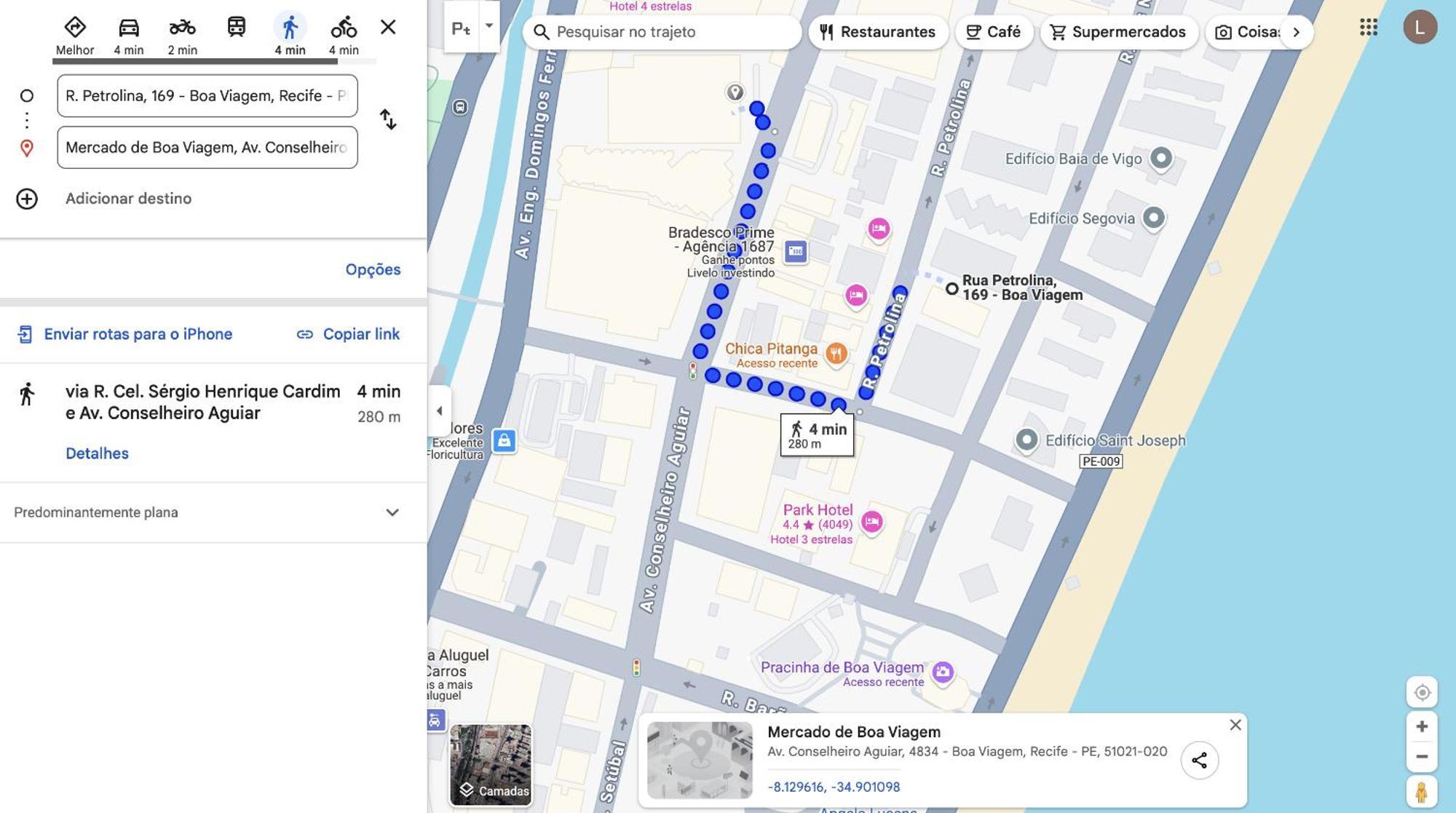Swap origin and destination points
The height and width of the screenshot is (813, 1456).
388,119
